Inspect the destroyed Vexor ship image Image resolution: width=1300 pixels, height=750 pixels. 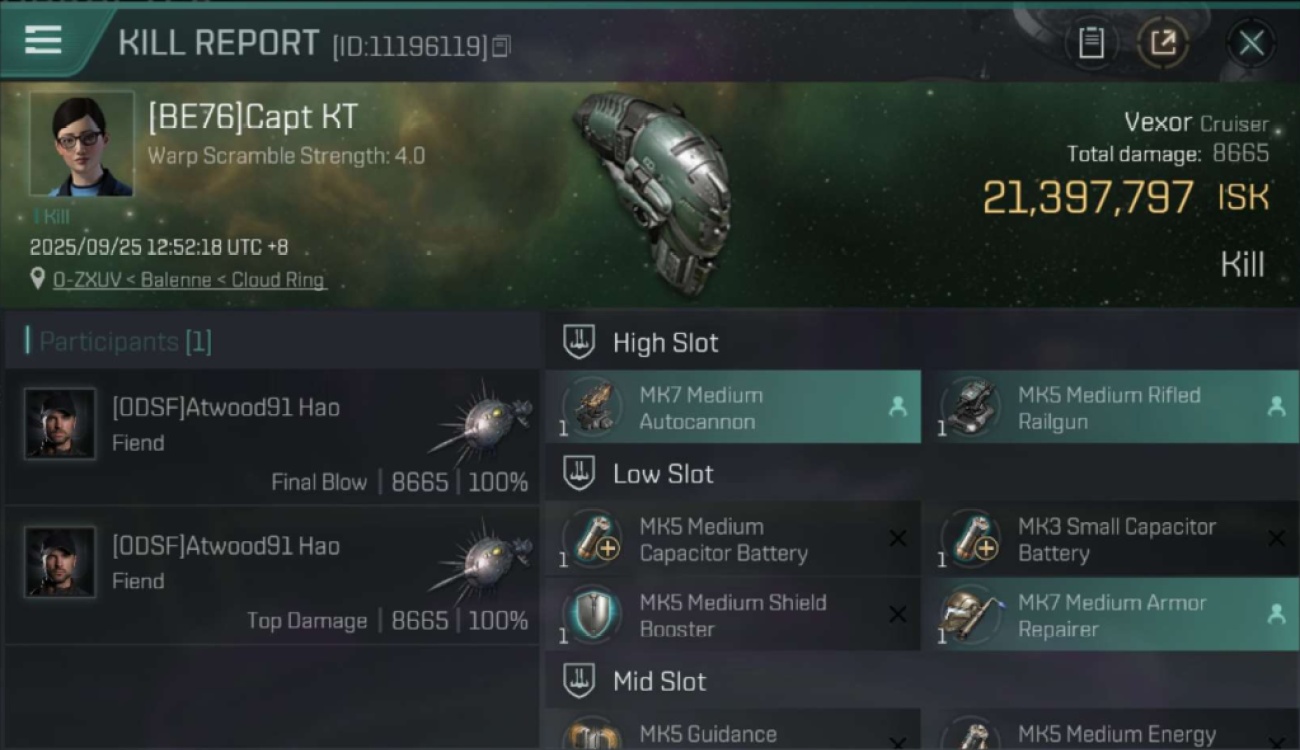[x=655, y=190]
